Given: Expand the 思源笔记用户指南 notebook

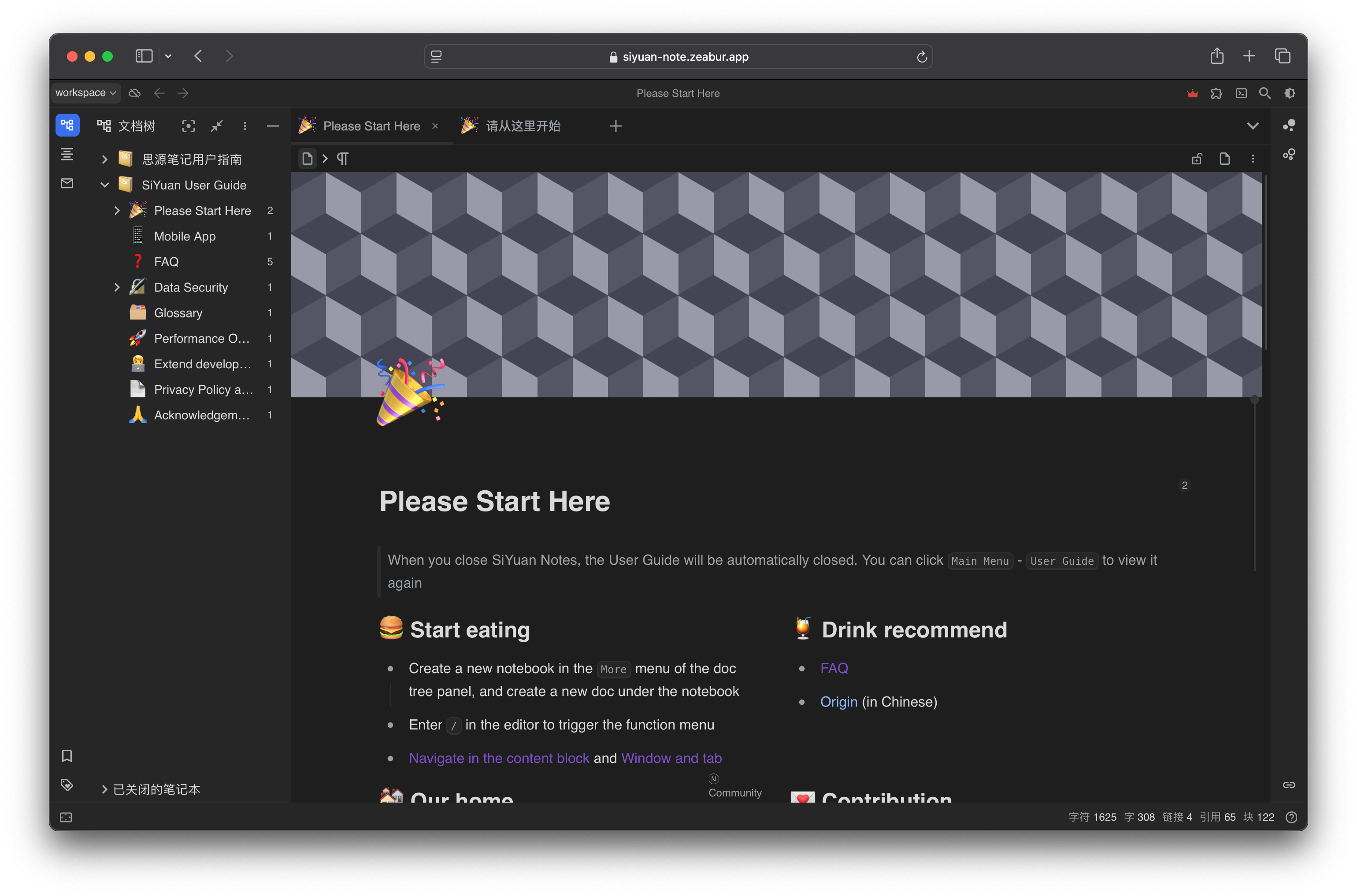Looking at the screenshot, I should click(x=104, y=159).
